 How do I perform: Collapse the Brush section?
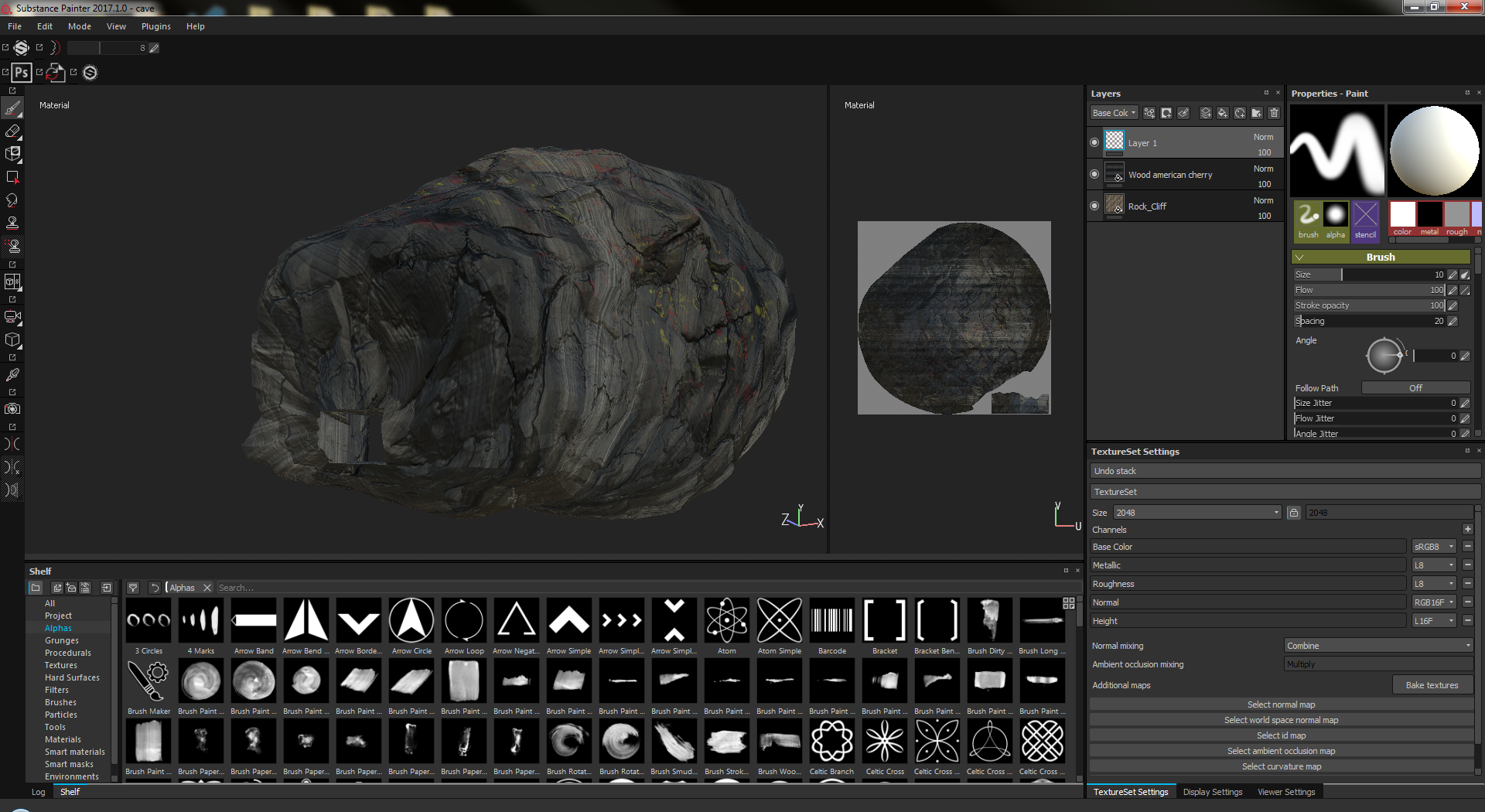1299,258
